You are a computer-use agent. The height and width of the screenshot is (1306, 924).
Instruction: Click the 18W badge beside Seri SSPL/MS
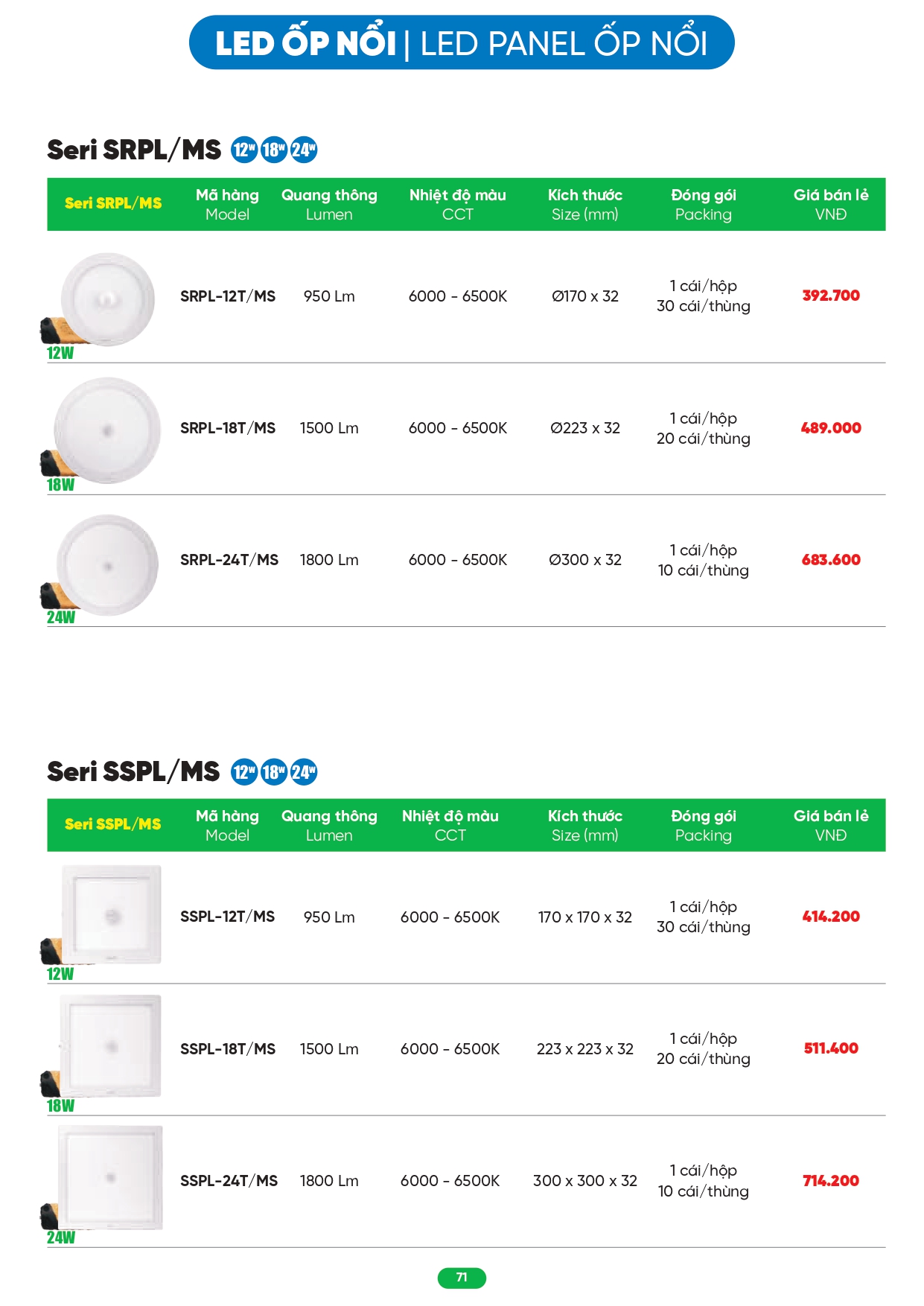pyautogui.click(x=274, y=771)
